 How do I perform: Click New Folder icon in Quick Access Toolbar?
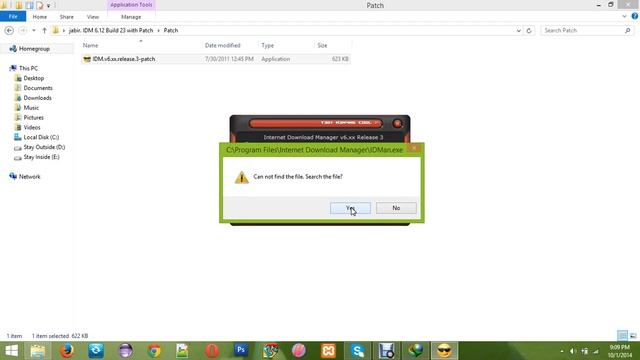pyautogui.click(x=19, y=5)
